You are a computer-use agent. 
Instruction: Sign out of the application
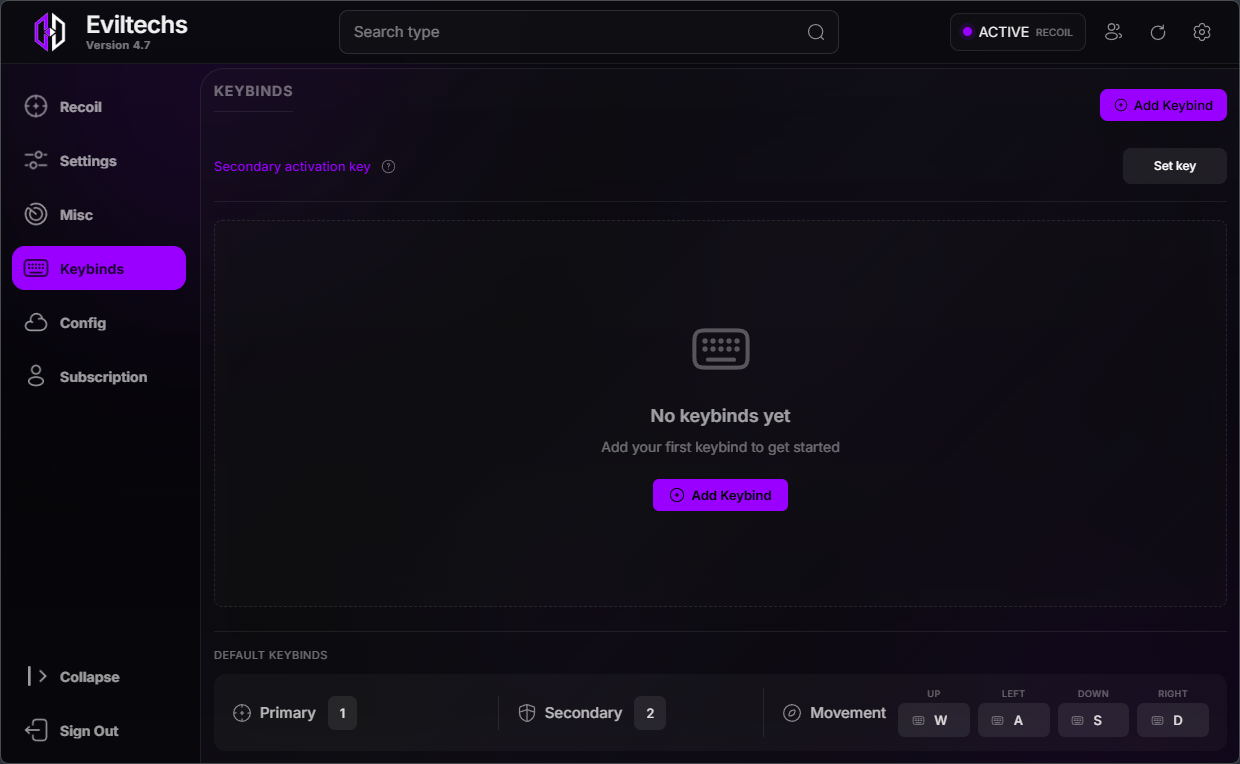[99, 731]
